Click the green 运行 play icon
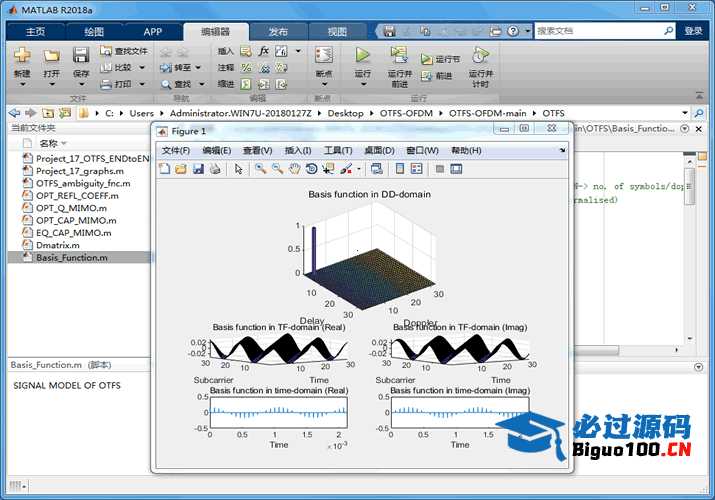This screenshot has height=500, width=715. 363,55
